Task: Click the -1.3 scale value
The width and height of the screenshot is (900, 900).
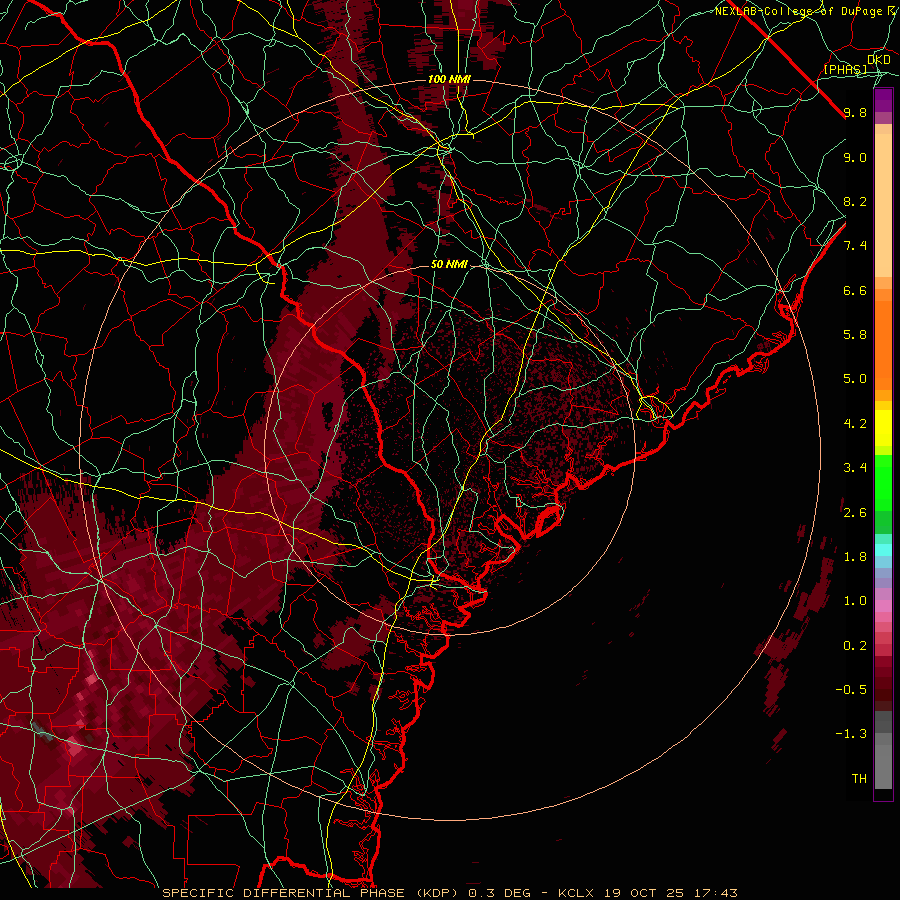Action: 851,734
